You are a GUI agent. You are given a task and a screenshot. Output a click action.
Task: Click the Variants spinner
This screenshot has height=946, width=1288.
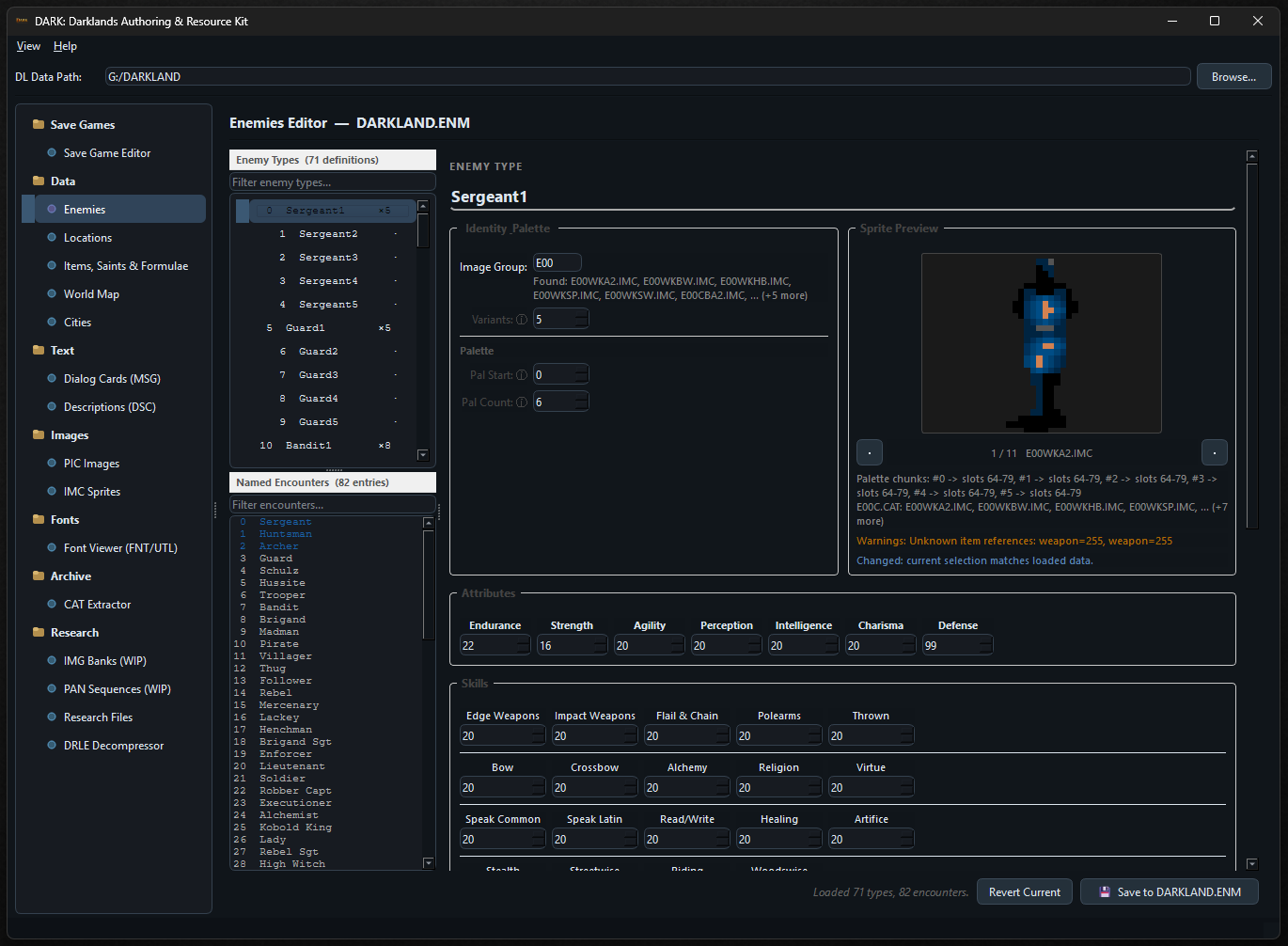point(561,320)
